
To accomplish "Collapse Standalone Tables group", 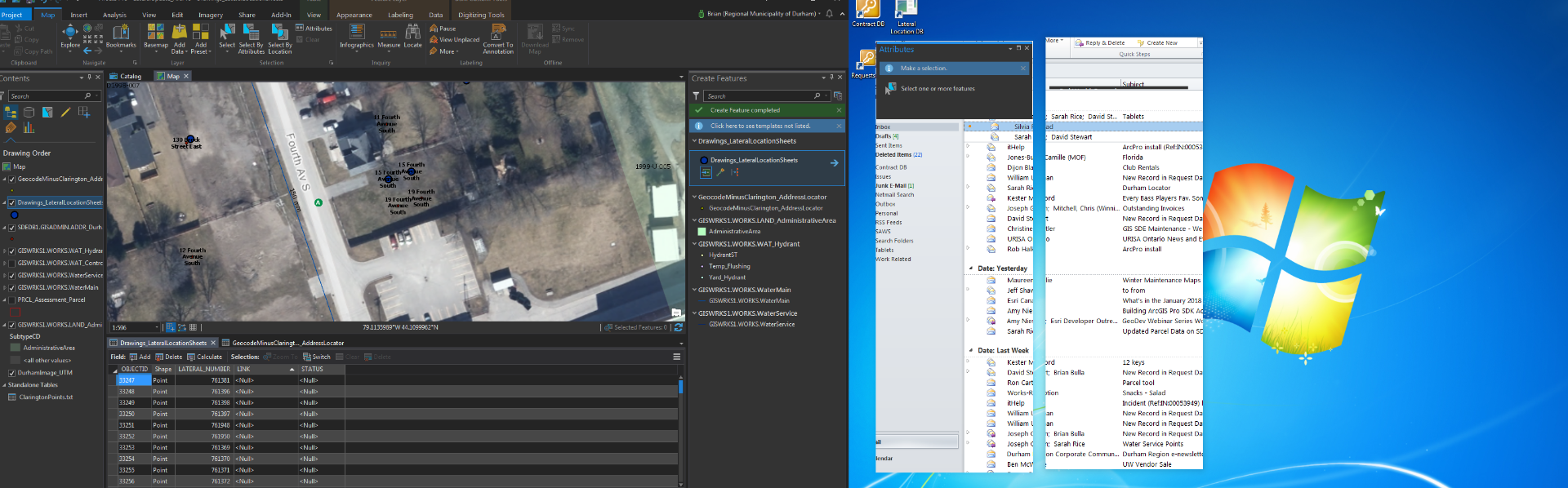I will (x=4, y=385).
